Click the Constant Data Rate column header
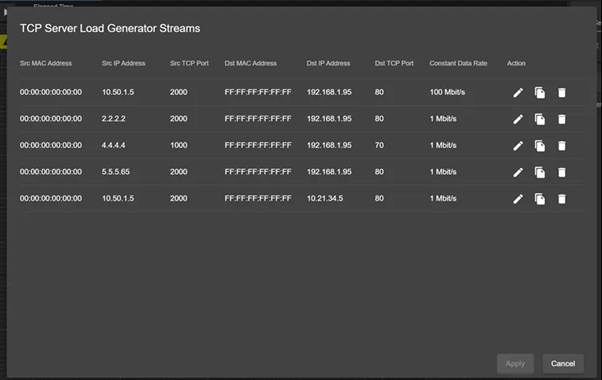This screenshot has width=602, height=380. tap(458, 63)
